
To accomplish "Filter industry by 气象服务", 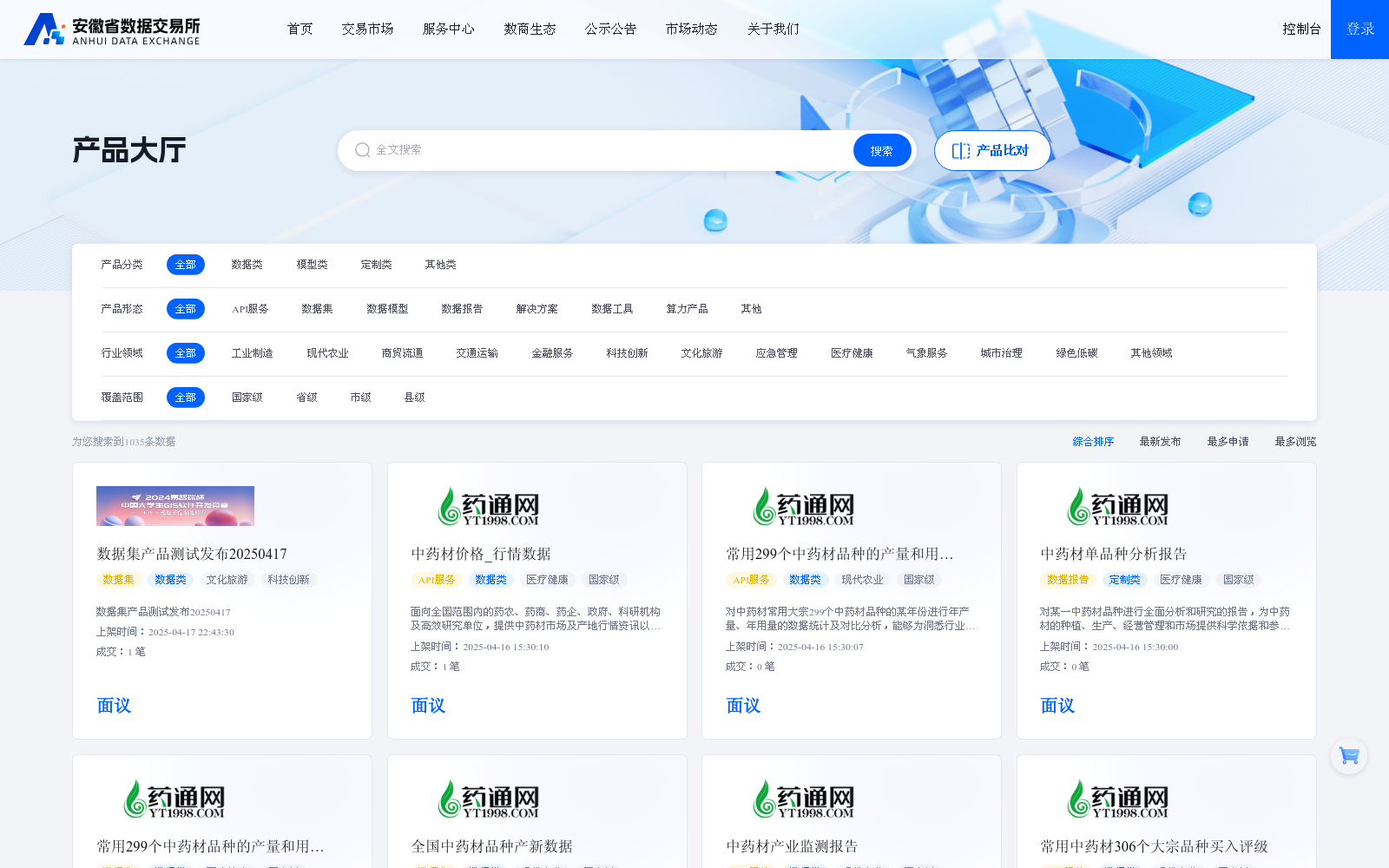I will (x=926, y=353).
